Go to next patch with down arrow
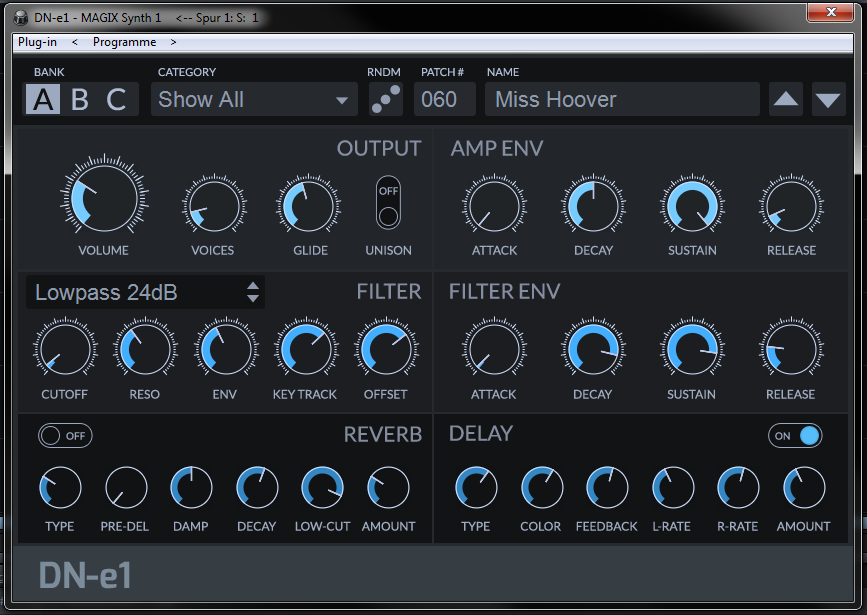Viewport: 867px width, 615px height. pos(828,100)
